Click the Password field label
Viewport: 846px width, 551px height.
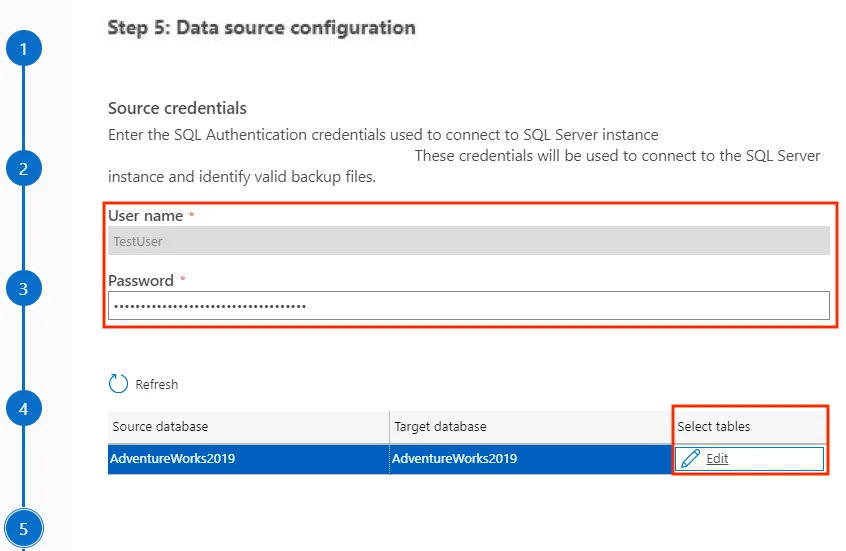coord(140,281)
